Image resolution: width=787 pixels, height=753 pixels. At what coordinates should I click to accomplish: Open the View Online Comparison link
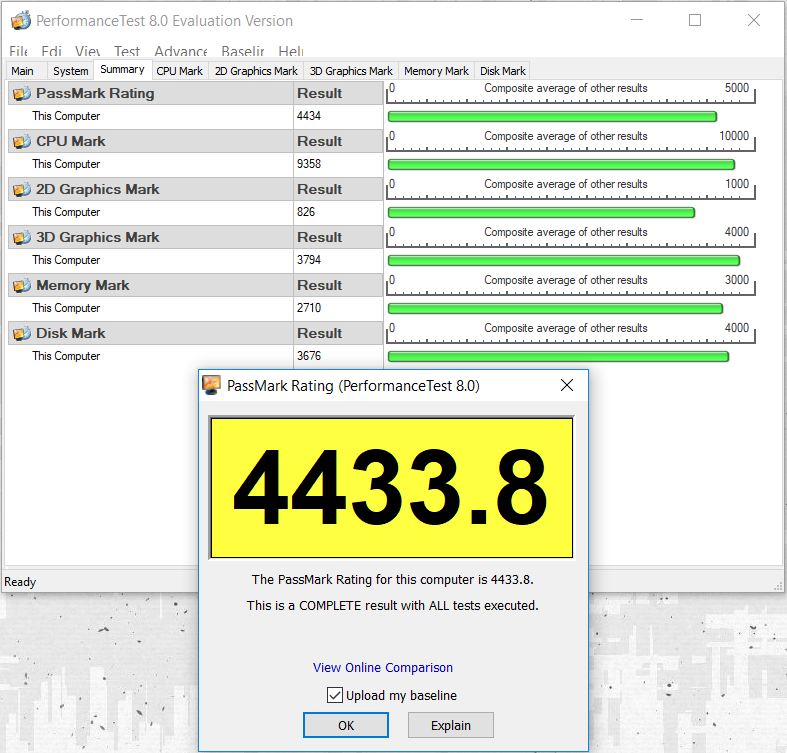pyautogui.click(x=383, y=668)
